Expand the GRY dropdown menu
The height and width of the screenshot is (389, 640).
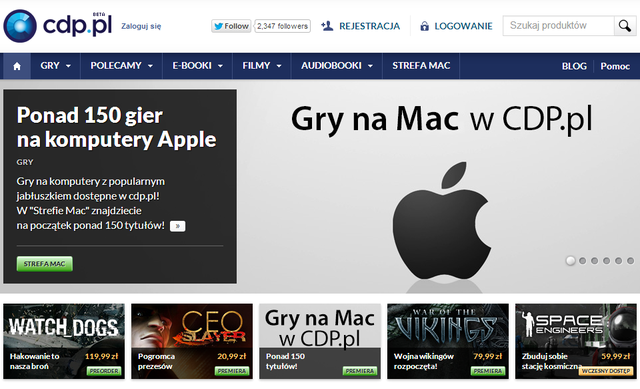click(x=56, y=66)
